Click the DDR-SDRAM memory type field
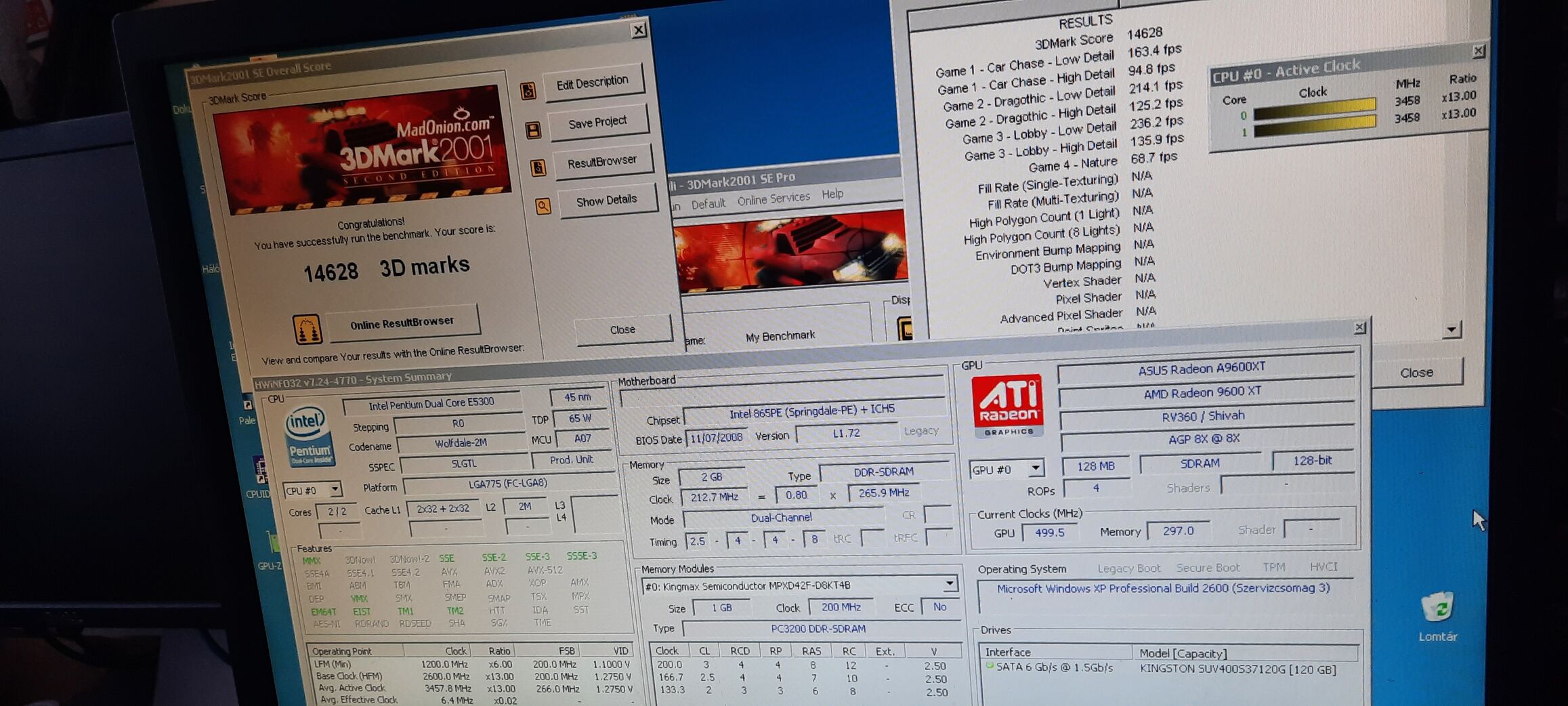This screenshot has width=1568, height=706. pyautogui.click(x=883, y=471)
